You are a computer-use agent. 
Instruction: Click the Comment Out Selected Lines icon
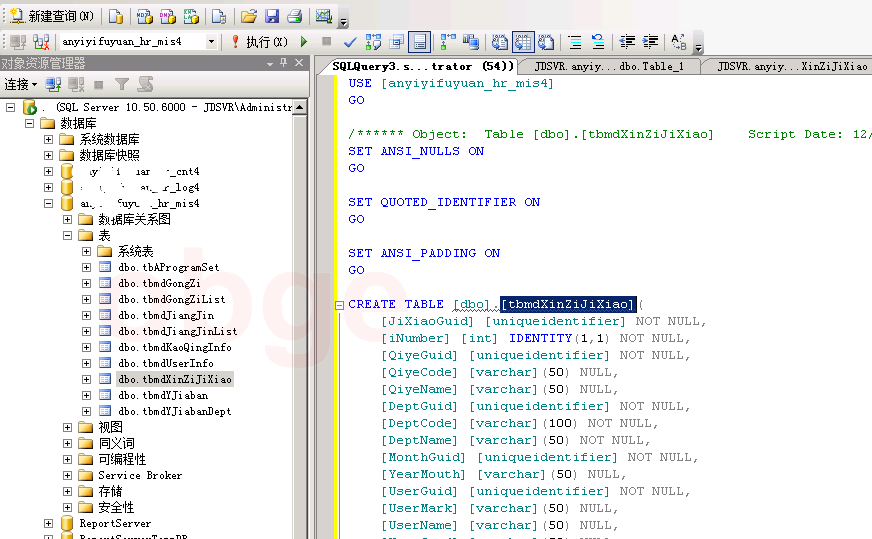tap(575, 42)
